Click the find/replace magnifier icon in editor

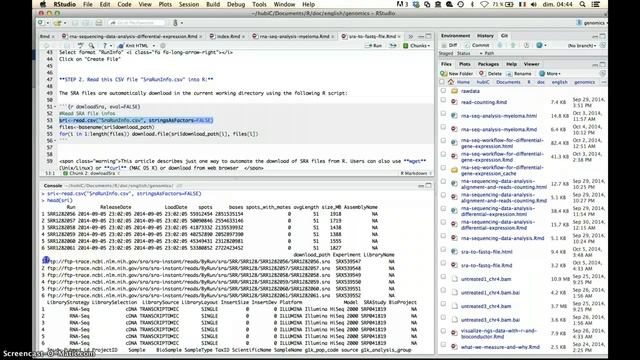pos(92,46)
